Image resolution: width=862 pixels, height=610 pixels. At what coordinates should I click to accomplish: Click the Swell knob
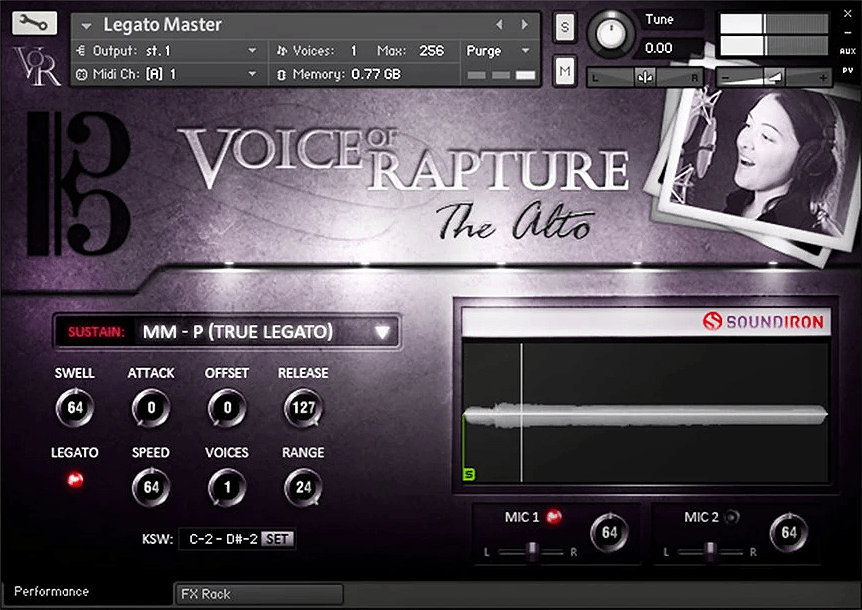pos(75,408)
